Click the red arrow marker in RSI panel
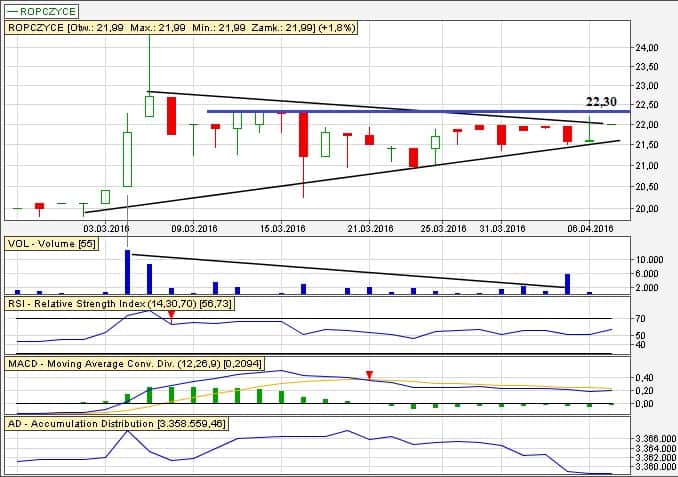The height and width of the screenshot is (477, 678). tap(171, 315)
